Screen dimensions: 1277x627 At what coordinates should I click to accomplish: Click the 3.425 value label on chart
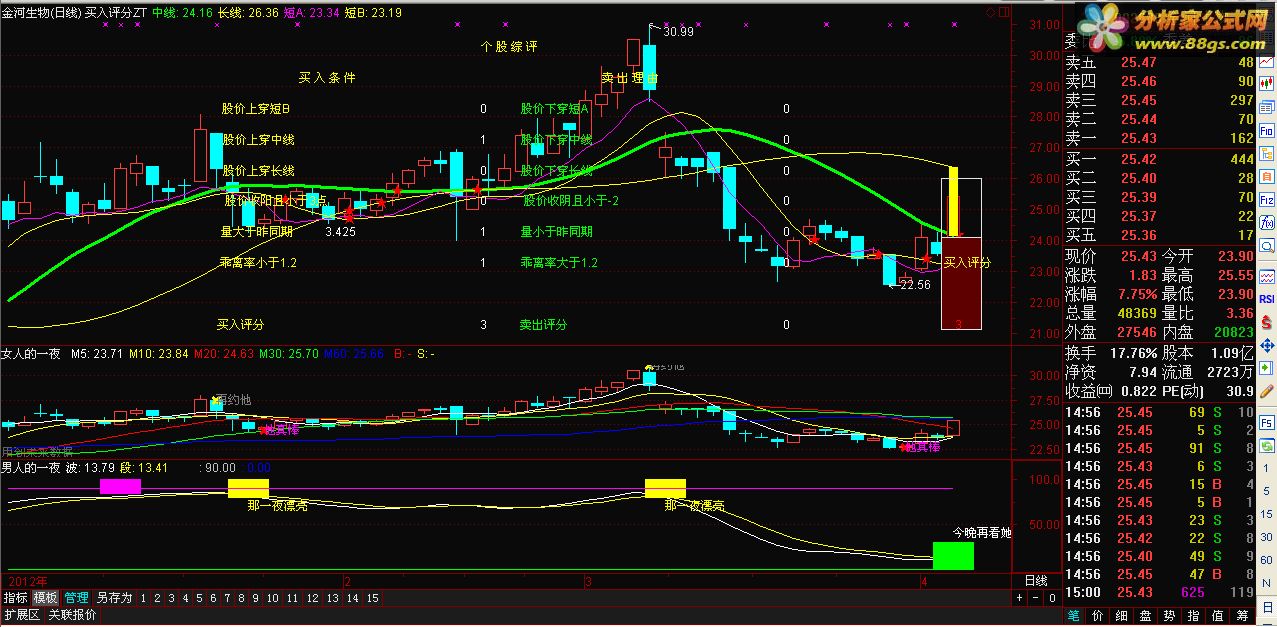point(341,231)
